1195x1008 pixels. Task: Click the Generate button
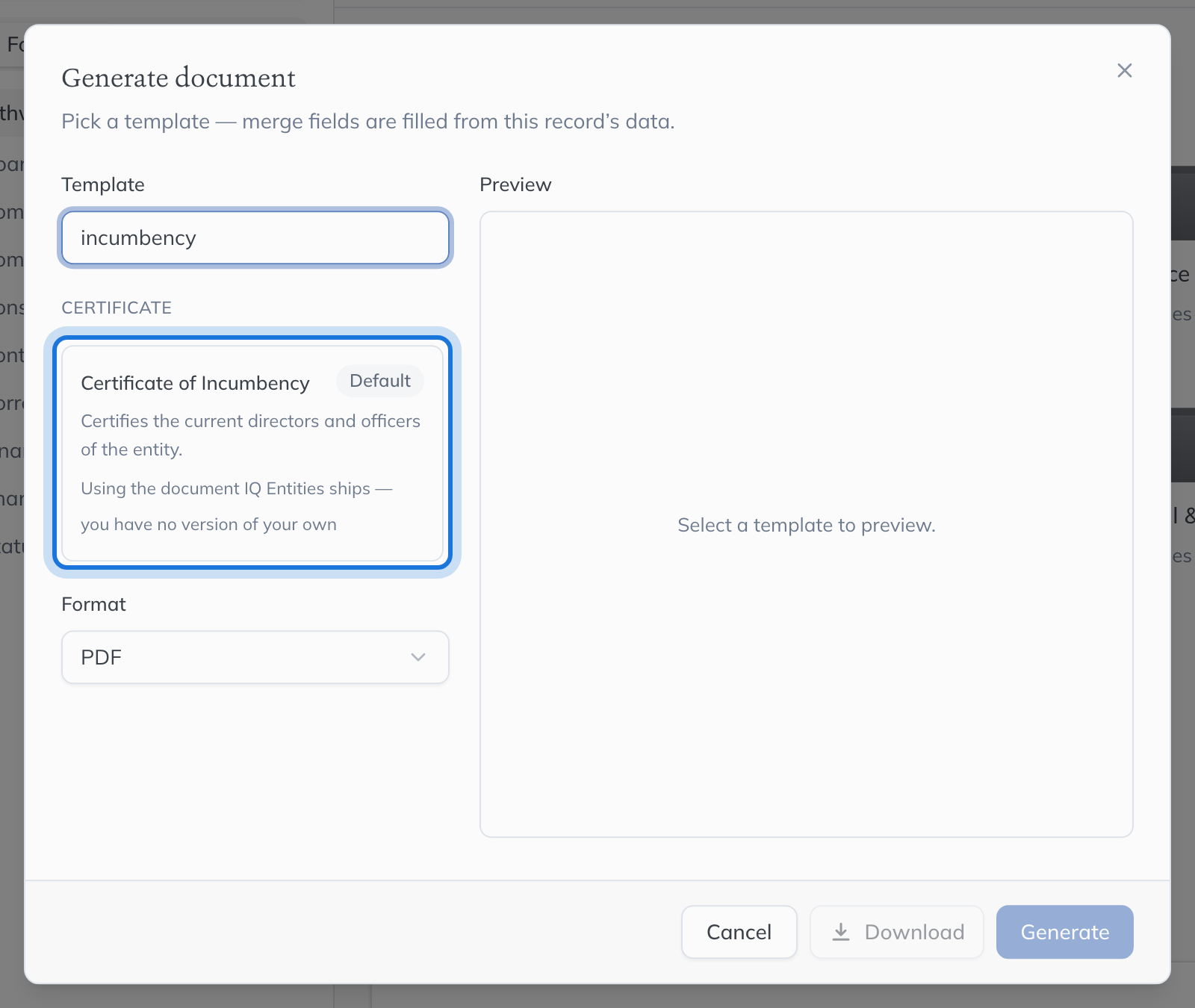click(x=1064, y=932)
